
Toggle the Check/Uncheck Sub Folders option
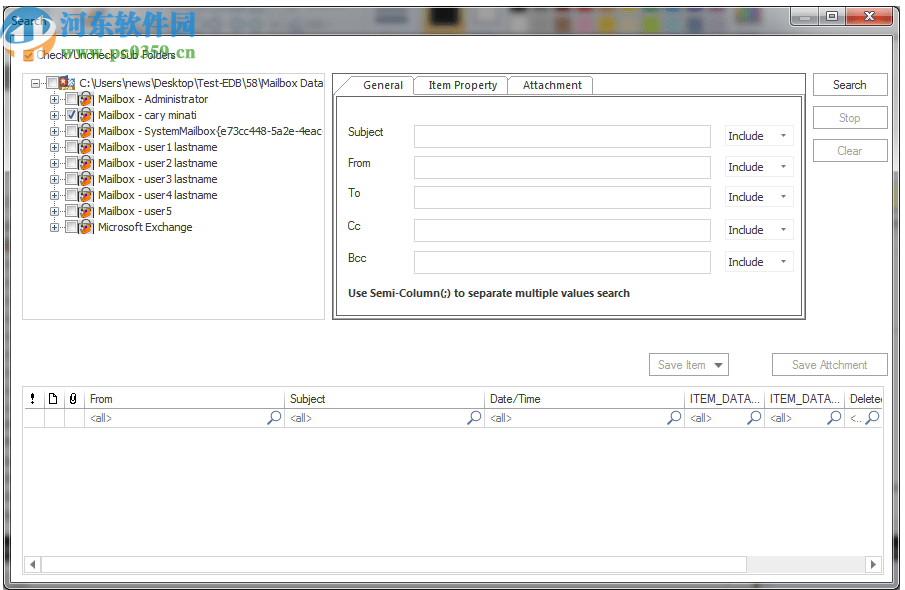(30, 55)
